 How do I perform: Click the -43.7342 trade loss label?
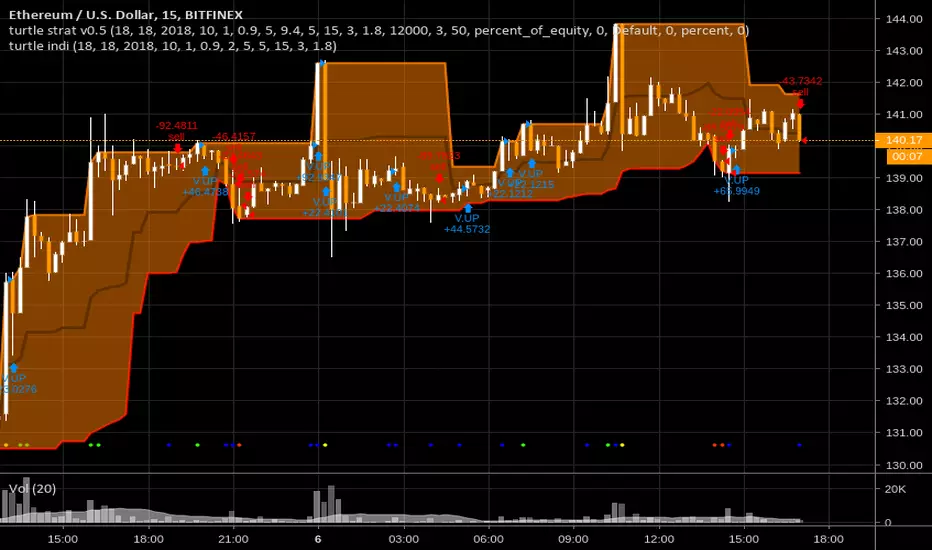801,81
